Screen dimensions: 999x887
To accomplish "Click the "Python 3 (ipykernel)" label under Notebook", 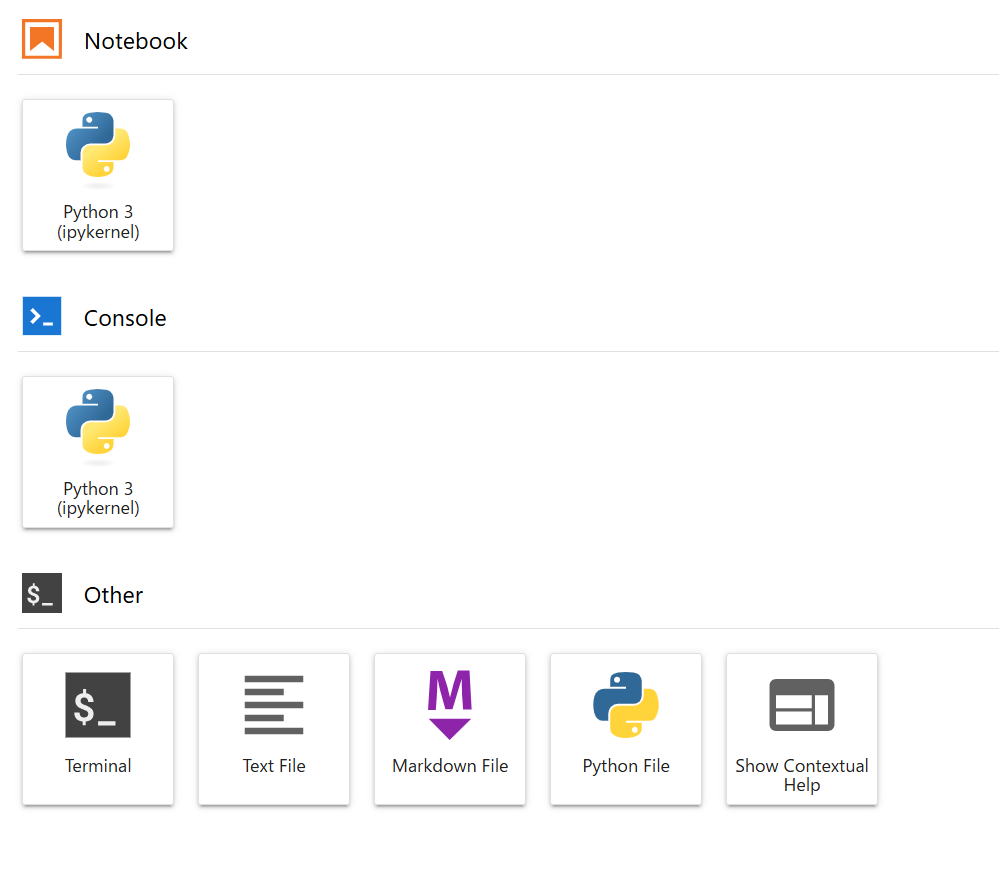I will coord(98,222).
